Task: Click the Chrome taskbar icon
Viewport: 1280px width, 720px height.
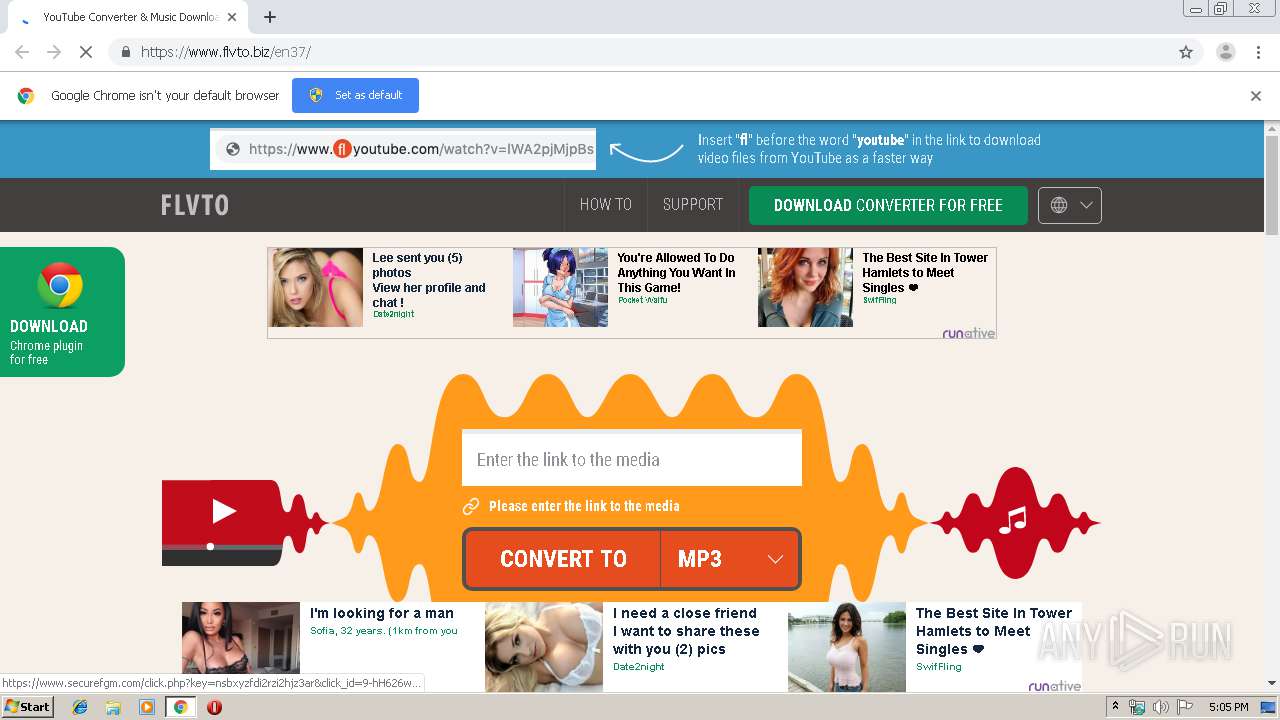Action: (181, 707)
